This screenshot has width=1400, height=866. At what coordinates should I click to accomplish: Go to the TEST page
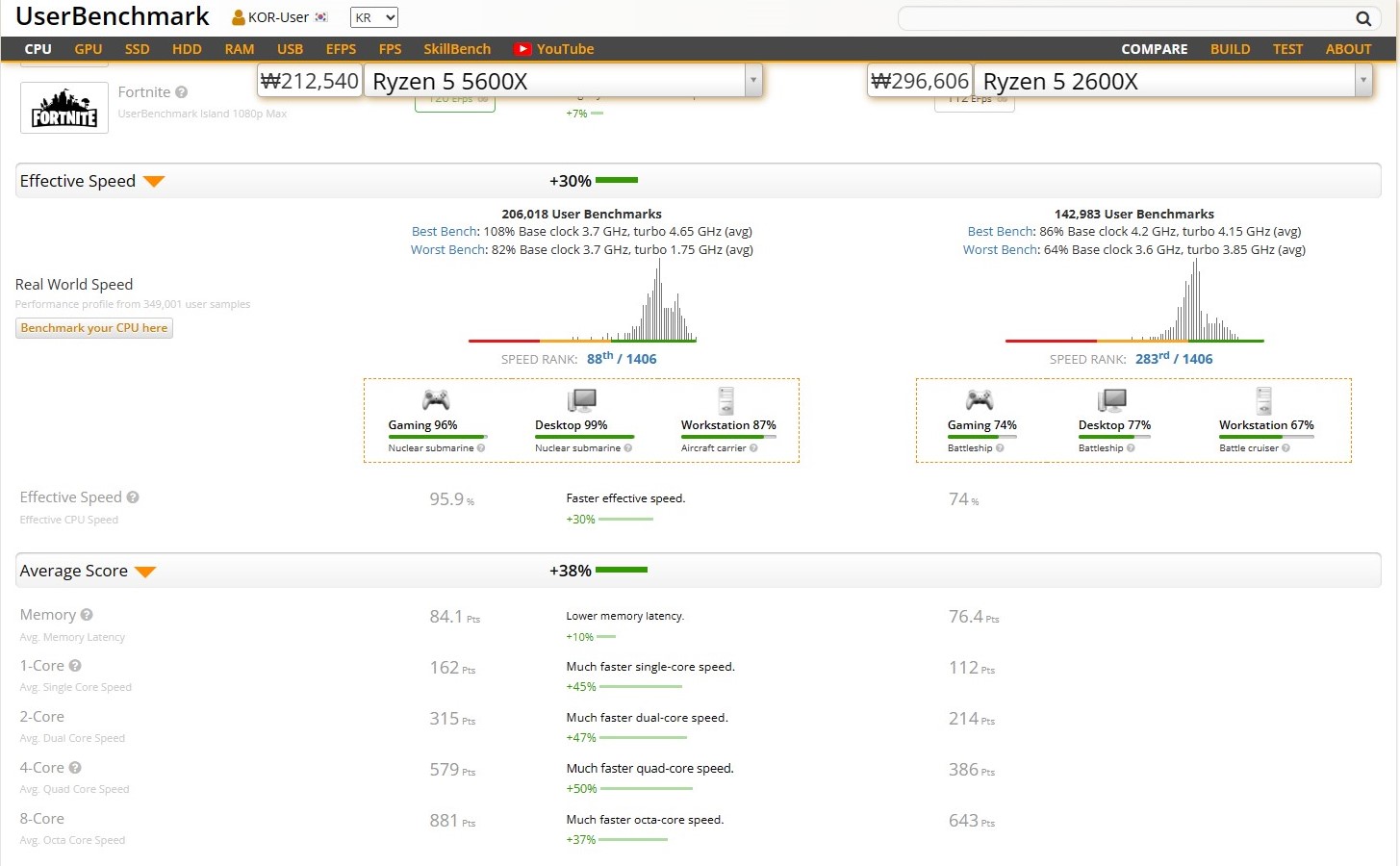(x=1287, y=49)
